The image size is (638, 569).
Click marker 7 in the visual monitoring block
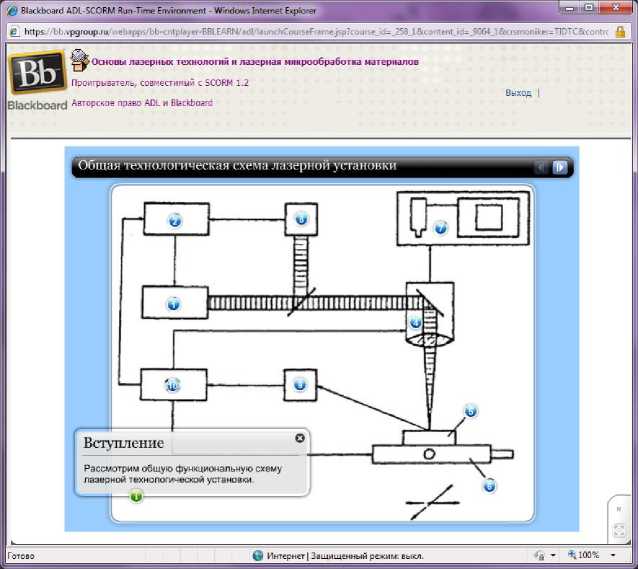click(441, 228)
